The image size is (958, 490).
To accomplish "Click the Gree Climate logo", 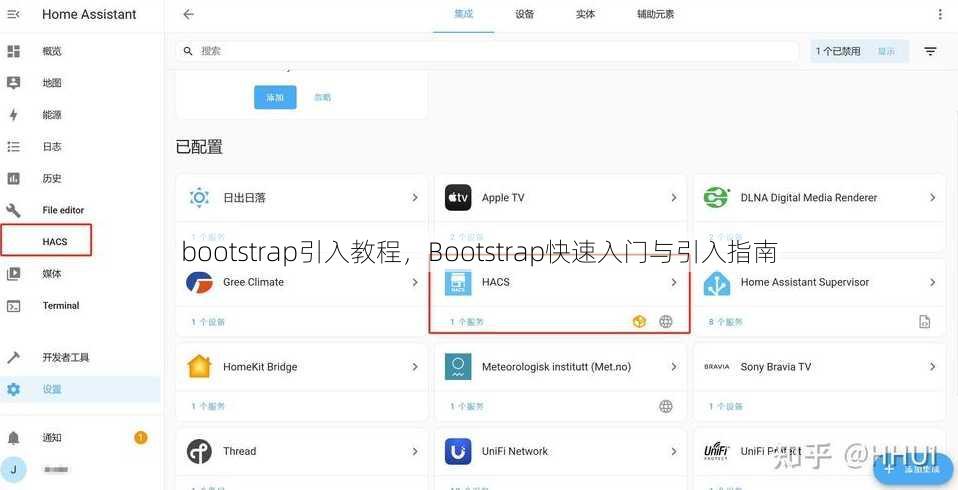I will (199, 282).
